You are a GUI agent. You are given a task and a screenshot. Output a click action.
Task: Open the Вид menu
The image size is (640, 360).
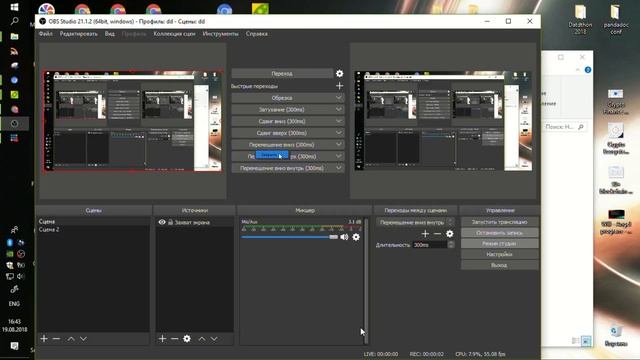110,34
